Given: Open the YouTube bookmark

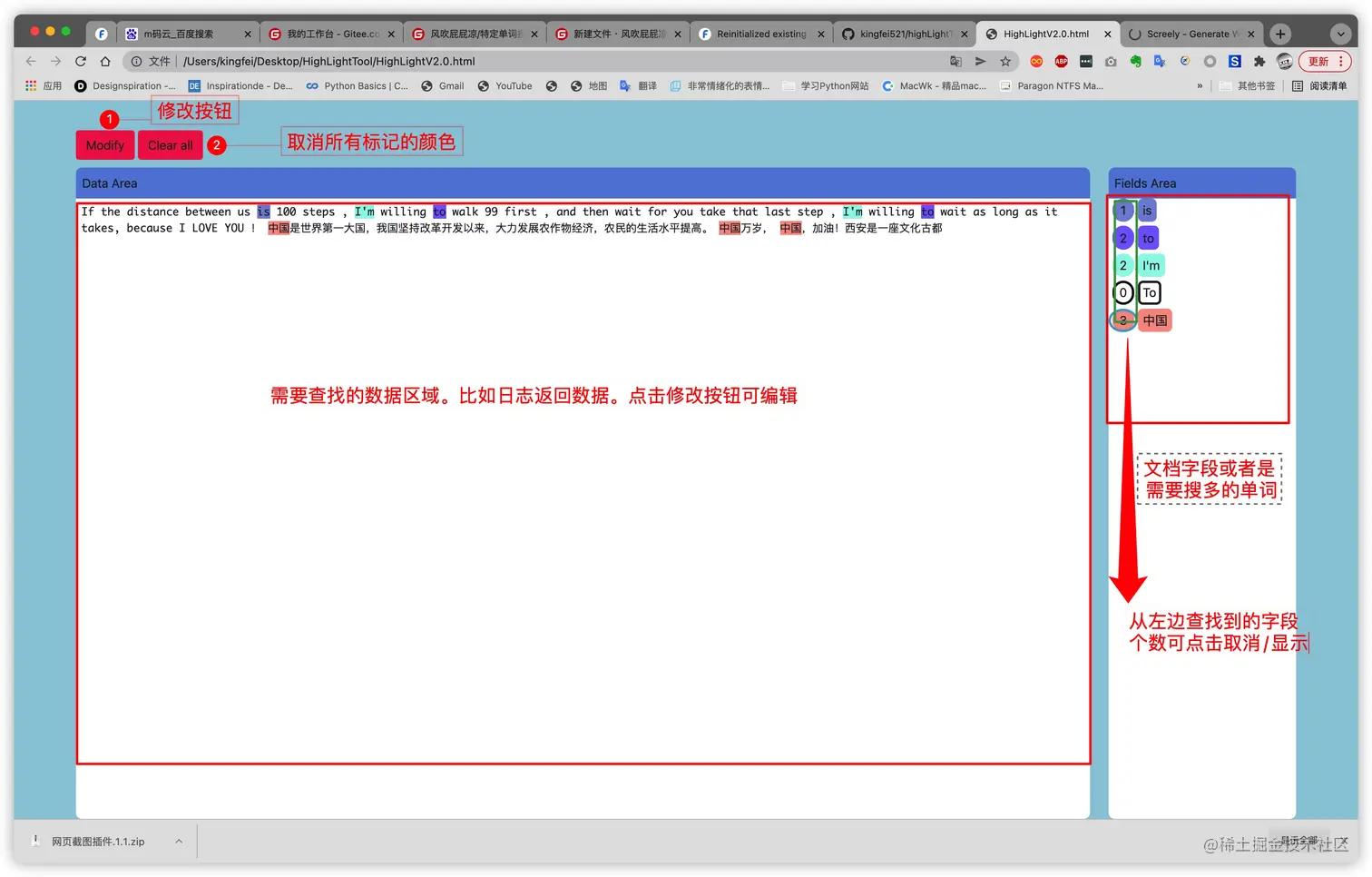Looking at the screenshot, I should pyautogui.click(x=505, y=86).
